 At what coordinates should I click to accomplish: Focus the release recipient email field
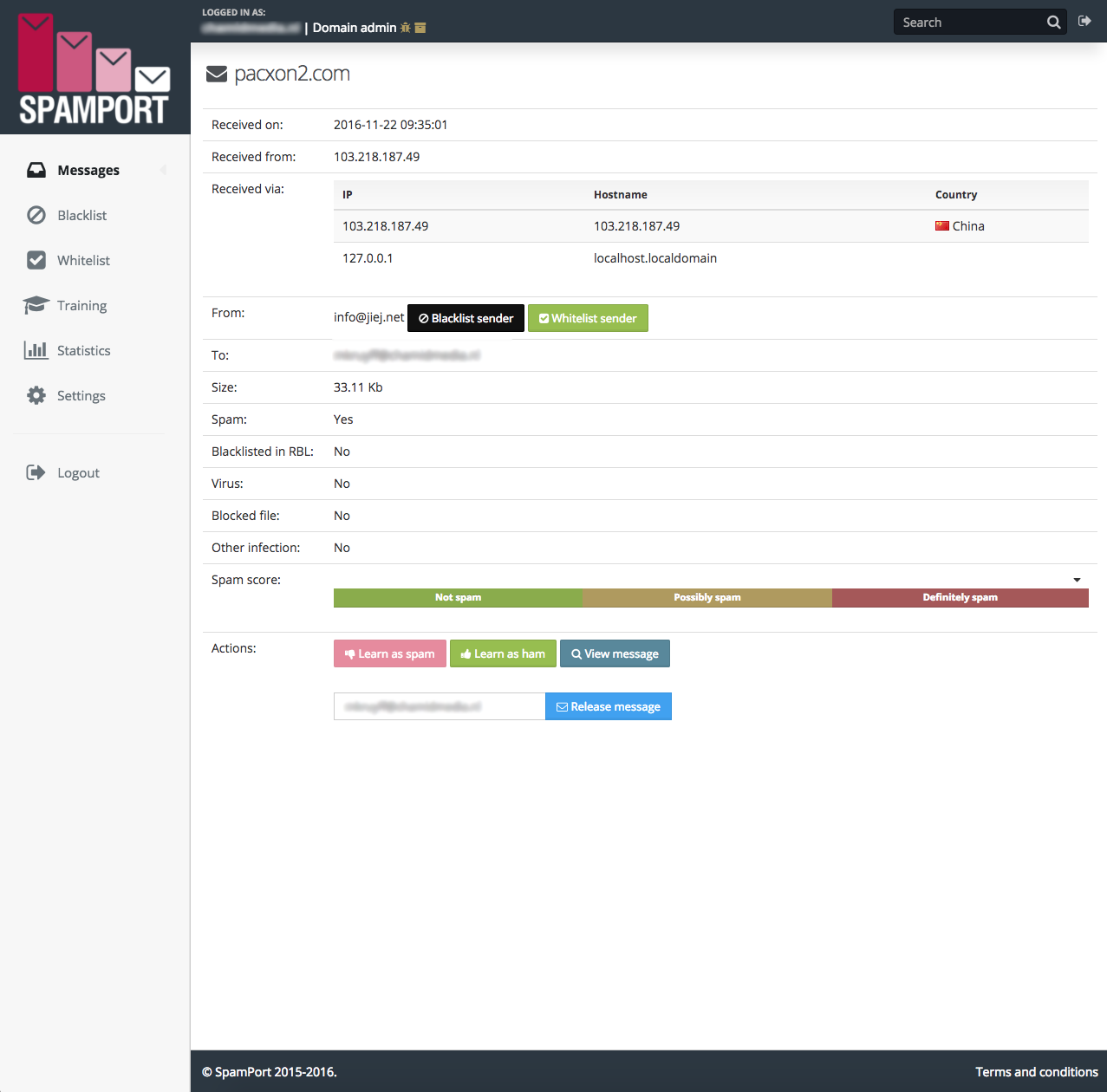pos(439,706)
